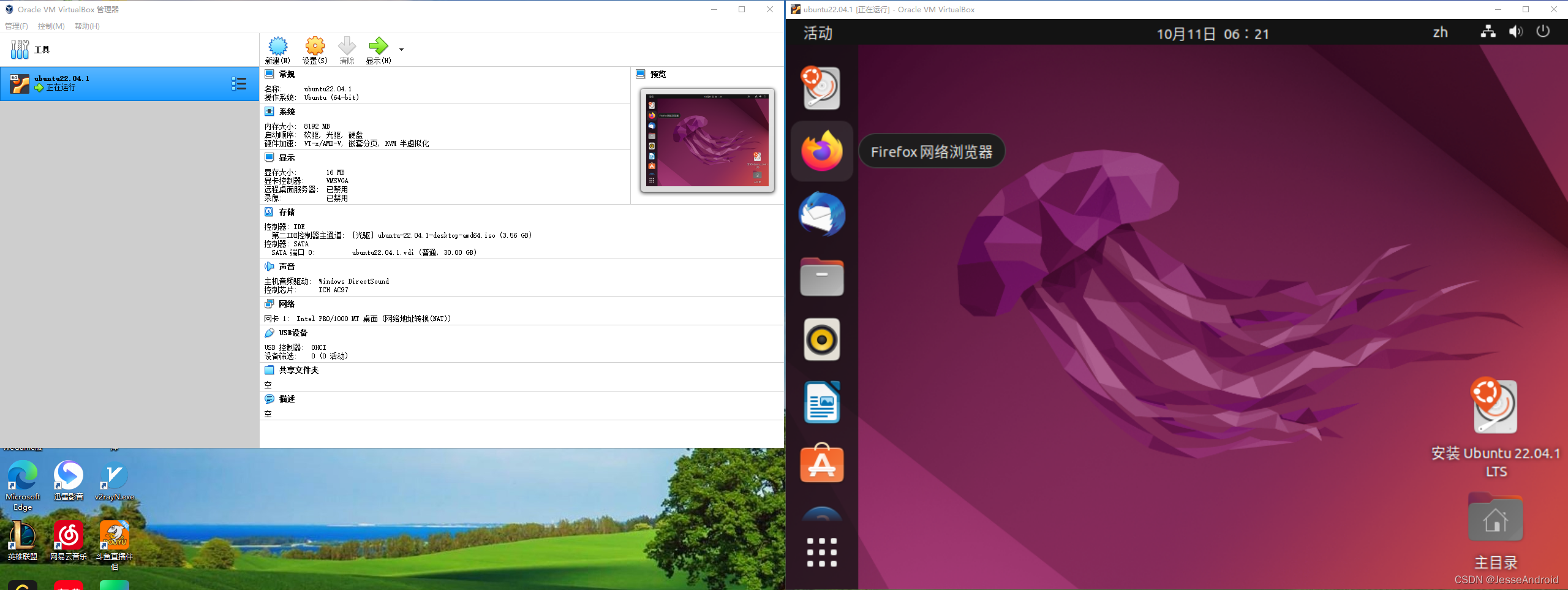Open Rhythmbox music player from the dock

click(821, 339)
